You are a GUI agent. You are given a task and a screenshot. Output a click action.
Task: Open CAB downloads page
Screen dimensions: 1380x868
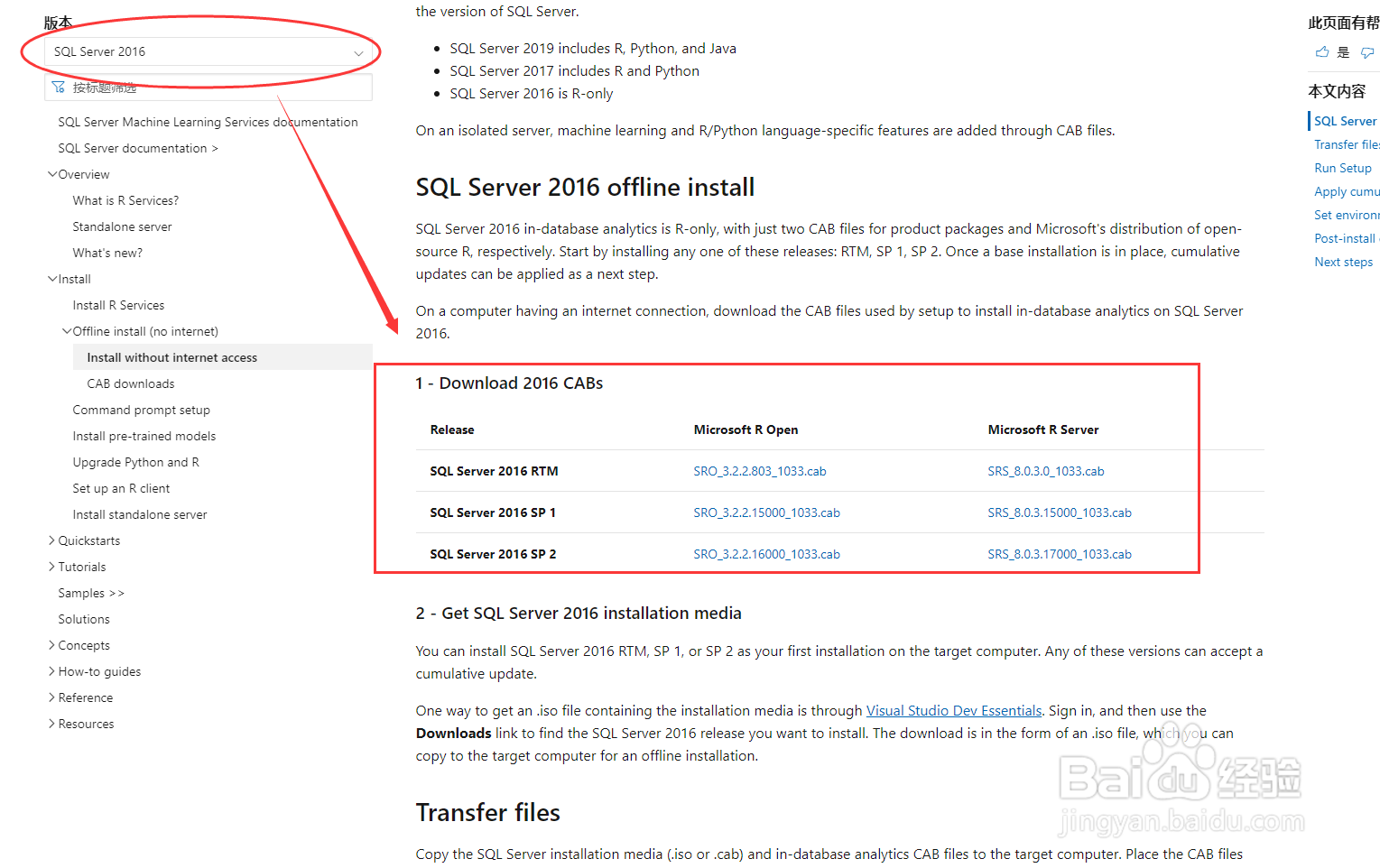[x=131, y=383]
